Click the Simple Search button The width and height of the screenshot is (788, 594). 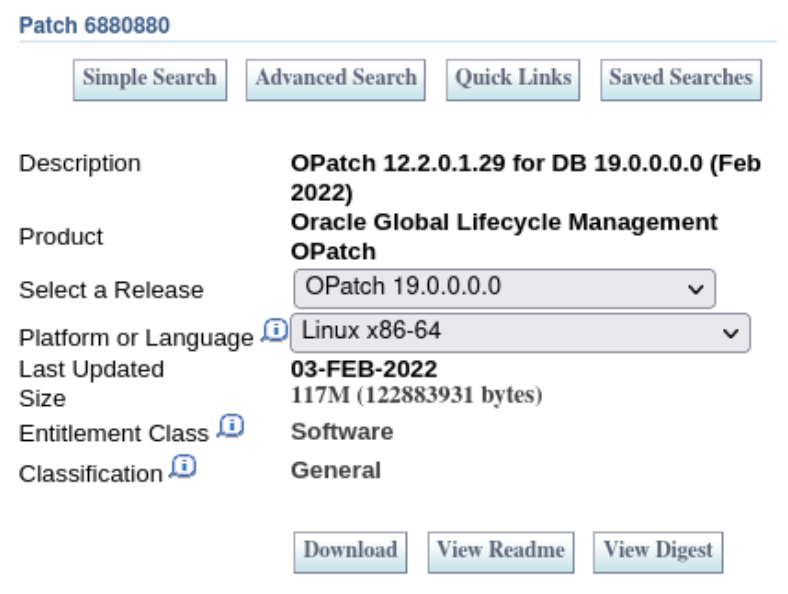pyautogui.click(x=150, y=80)
